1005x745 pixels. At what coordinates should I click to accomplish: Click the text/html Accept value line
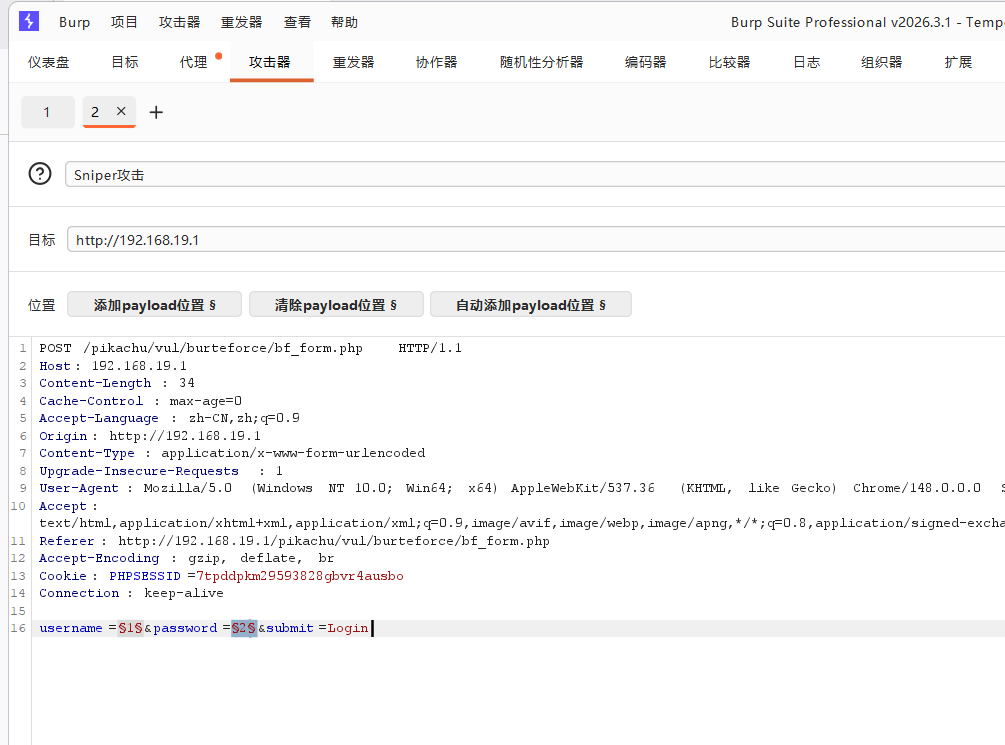[522, 523]
